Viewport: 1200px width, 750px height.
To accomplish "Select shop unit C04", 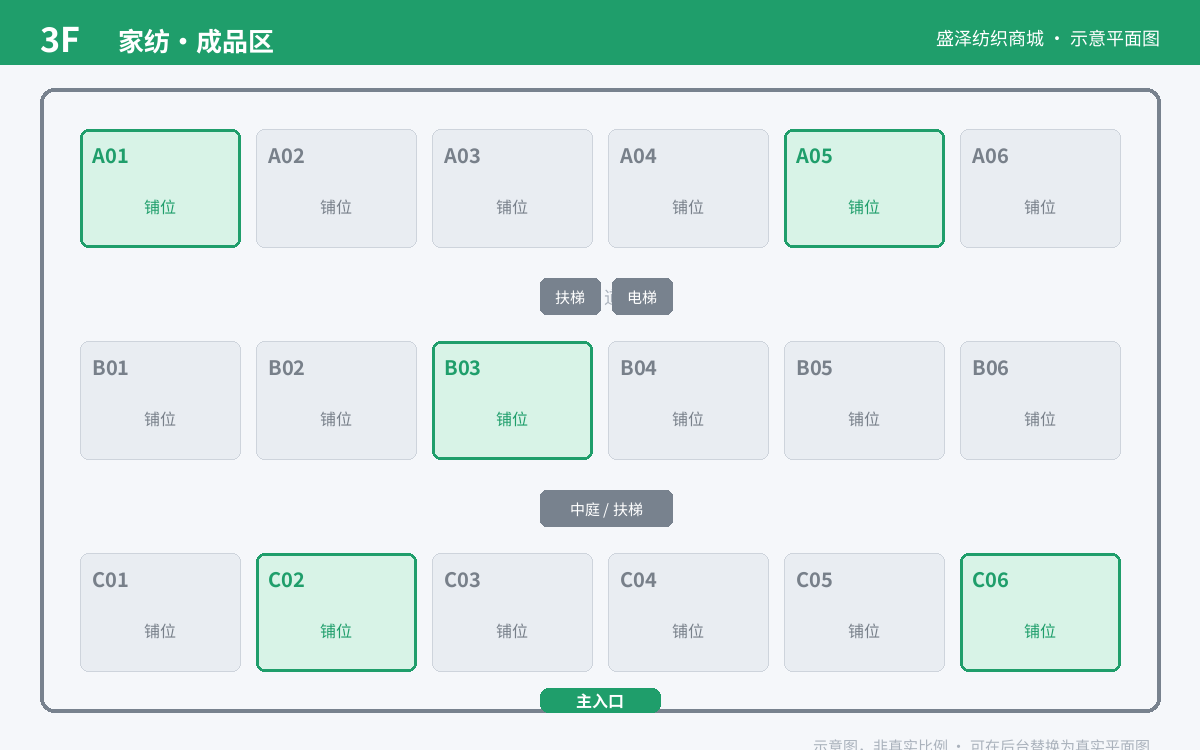I will pos(688,612).
